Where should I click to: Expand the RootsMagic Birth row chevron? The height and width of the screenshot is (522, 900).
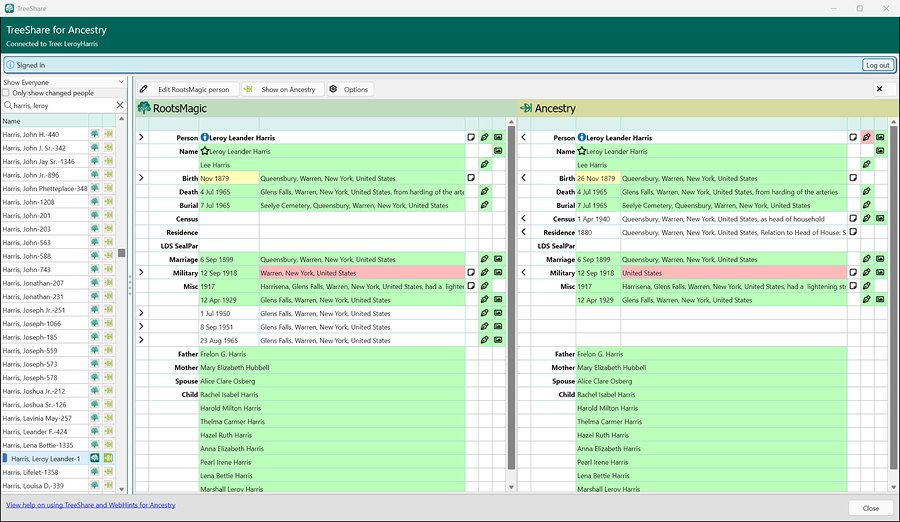tap(141, 178)
